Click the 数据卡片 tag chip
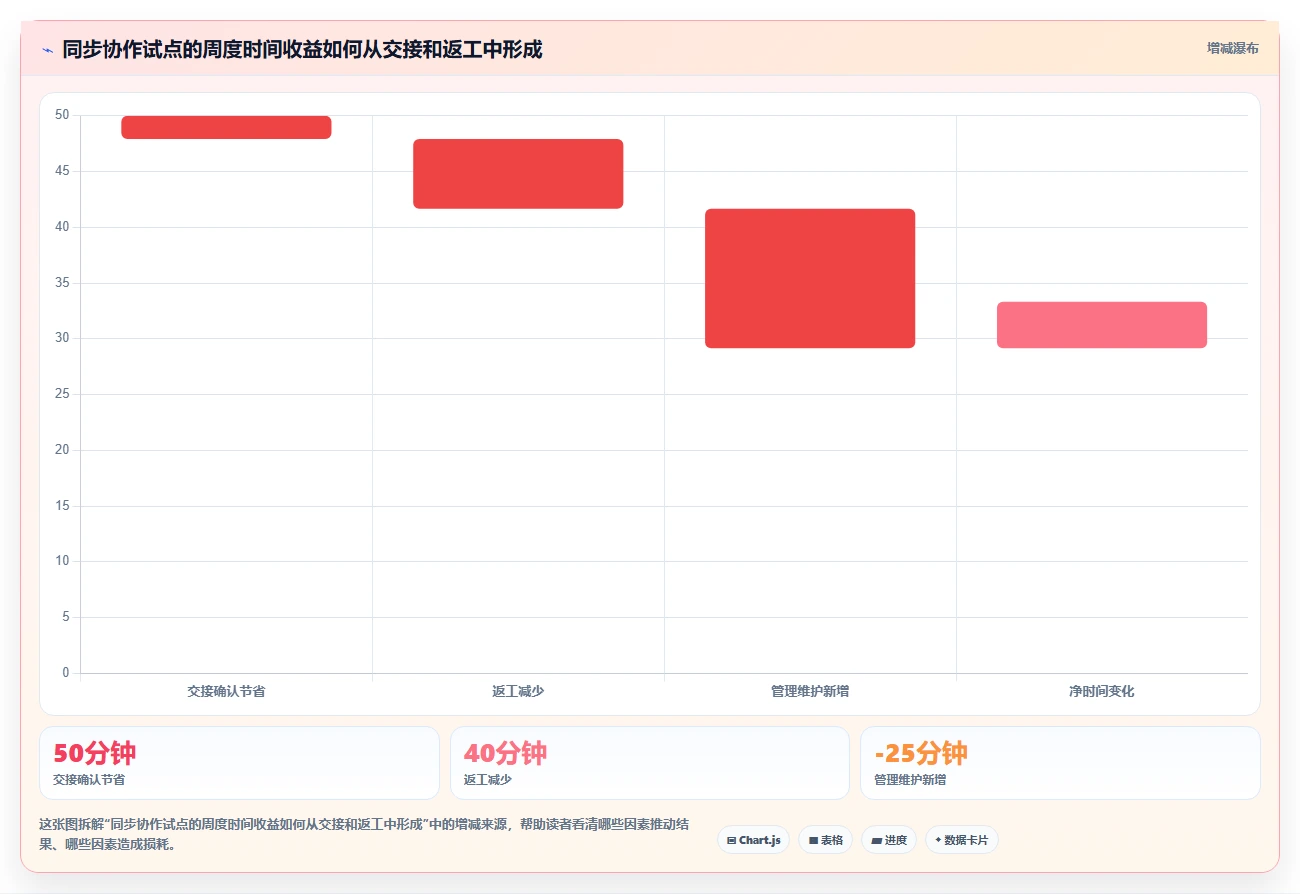The image size is (1300, 894). tap(961, 840)
